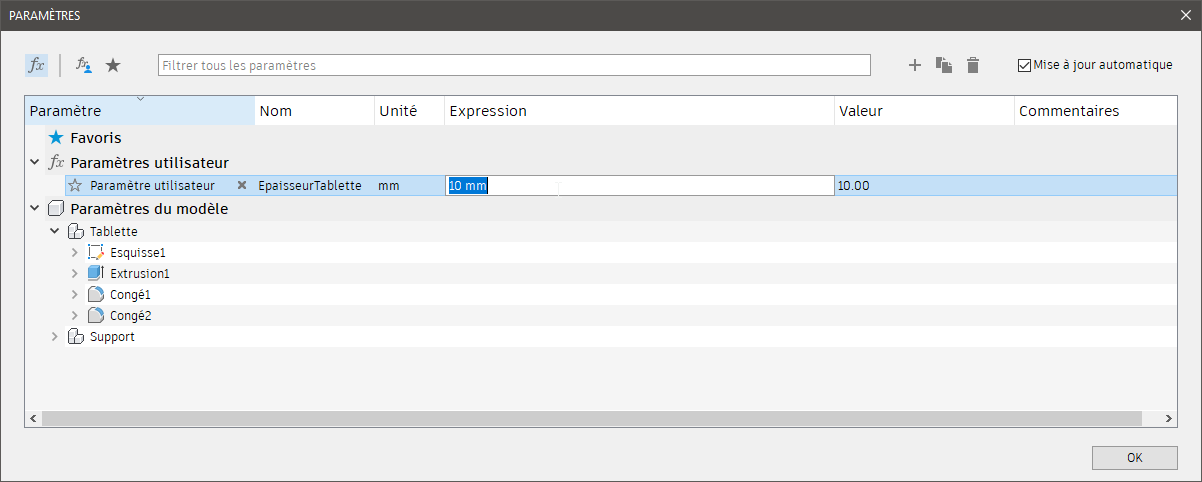The width and height of the screenshot is (1202, 482).
Task: Click the Extrusion1 feature icon
Action: [x=96, y=273]
